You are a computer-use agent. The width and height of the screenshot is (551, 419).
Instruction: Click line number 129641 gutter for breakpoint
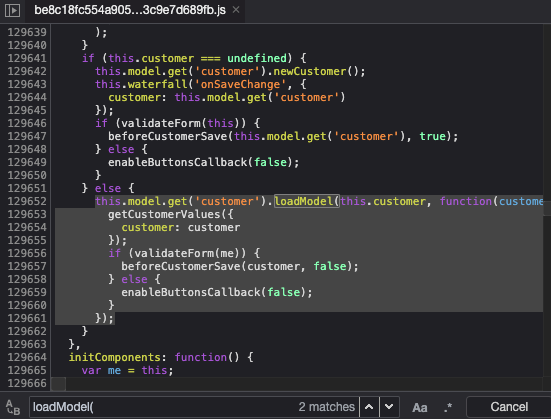tap(27, 58)
